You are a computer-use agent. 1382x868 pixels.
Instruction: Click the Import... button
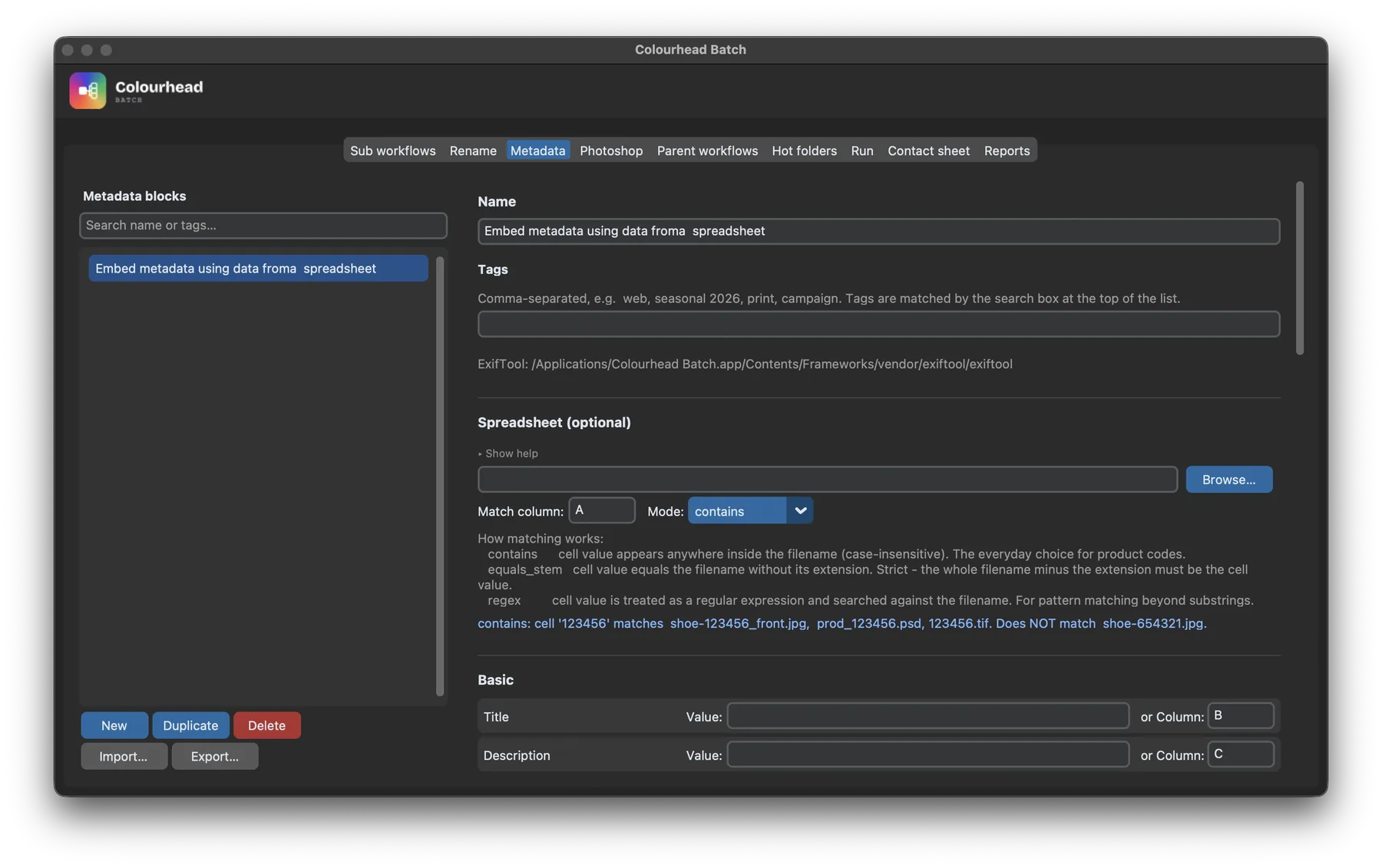124,756
